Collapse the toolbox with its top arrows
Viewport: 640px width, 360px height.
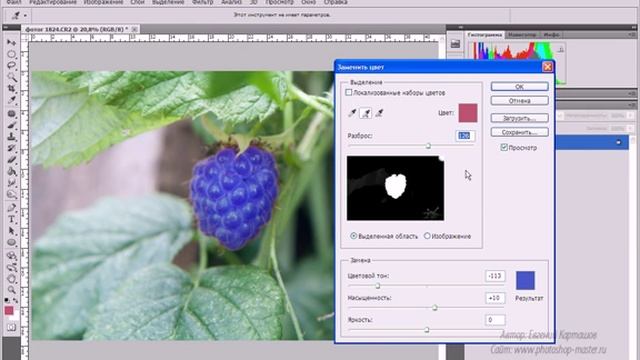click(6, 27)
